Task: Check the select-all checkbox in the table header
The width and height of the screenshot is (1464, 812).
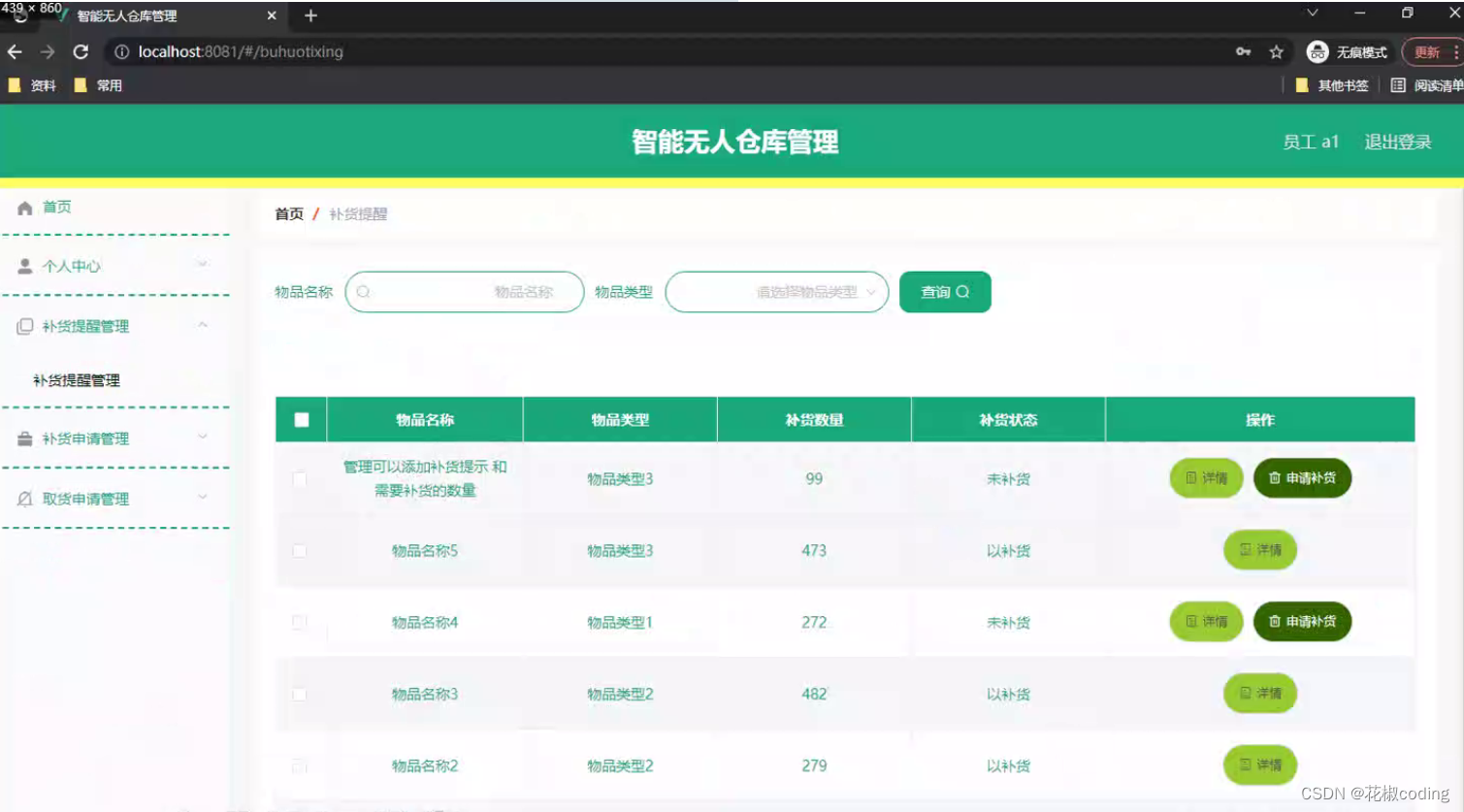Action: point(301,419)
